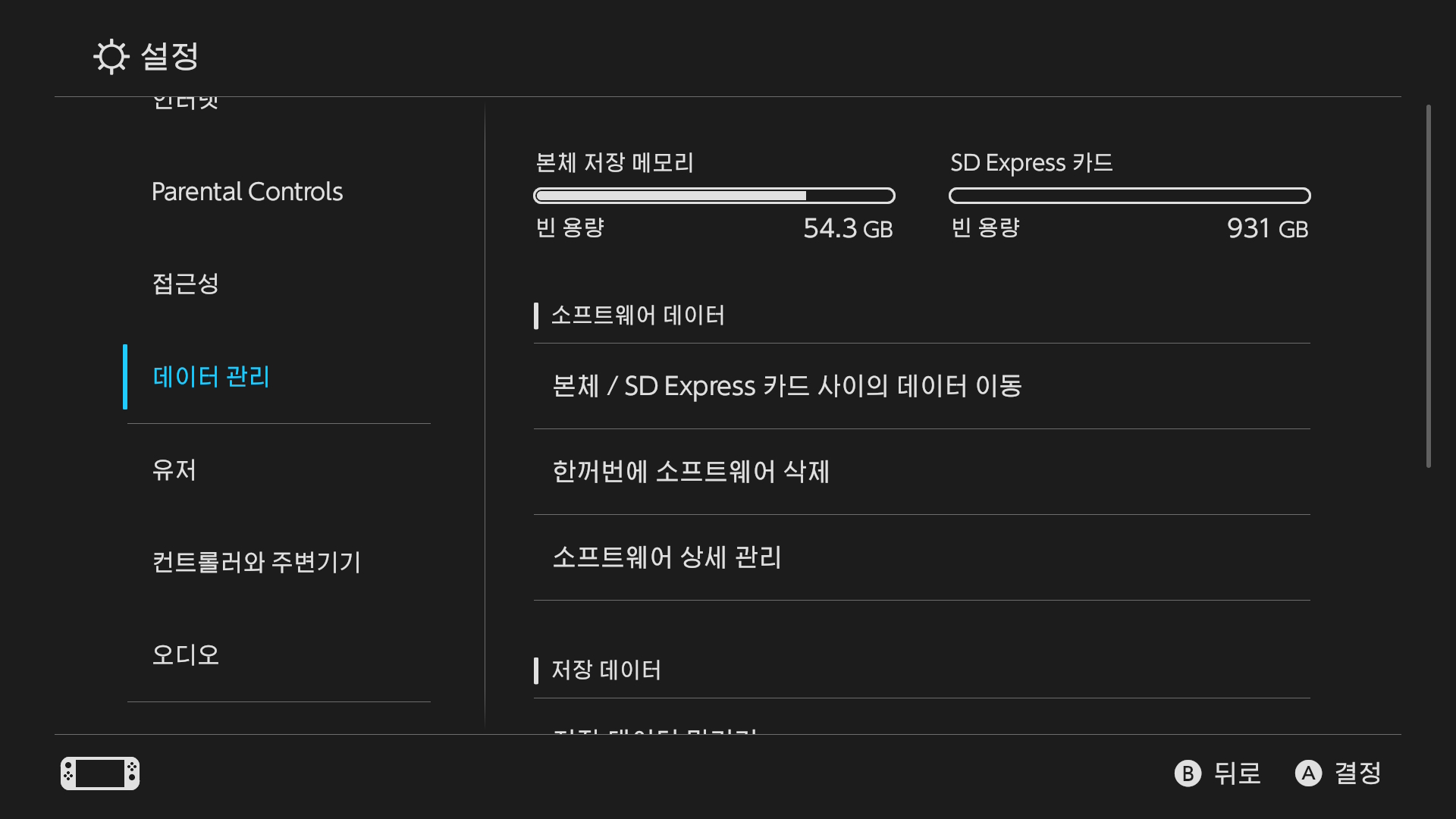Click the SD Express 카드 usage bar
Image resolution: width=1456 pixels, height=819 pixels.
coord(1129,196)
